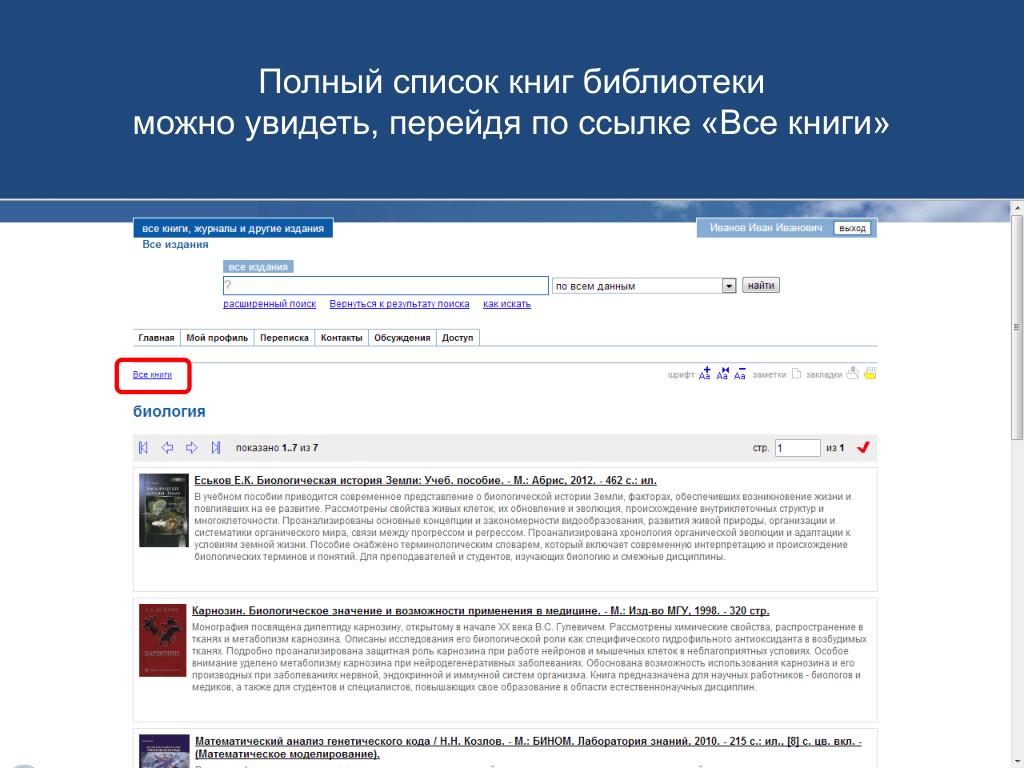Viewport: 1024px width, 768px height.
Task: Switch to the 'Контакты' tab
Action: tap(342, 338)
